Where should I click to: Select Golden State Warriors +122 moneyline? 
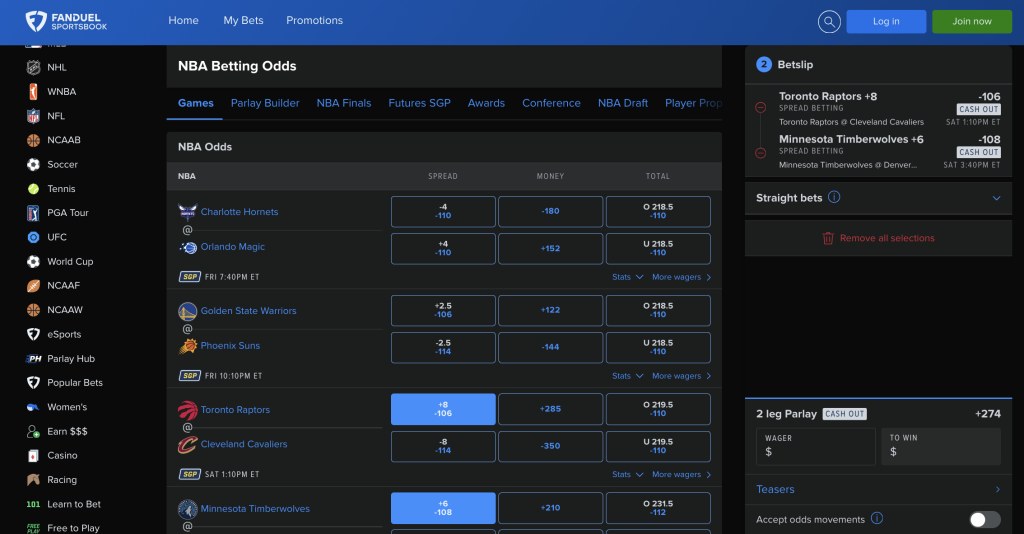[550, 310]
